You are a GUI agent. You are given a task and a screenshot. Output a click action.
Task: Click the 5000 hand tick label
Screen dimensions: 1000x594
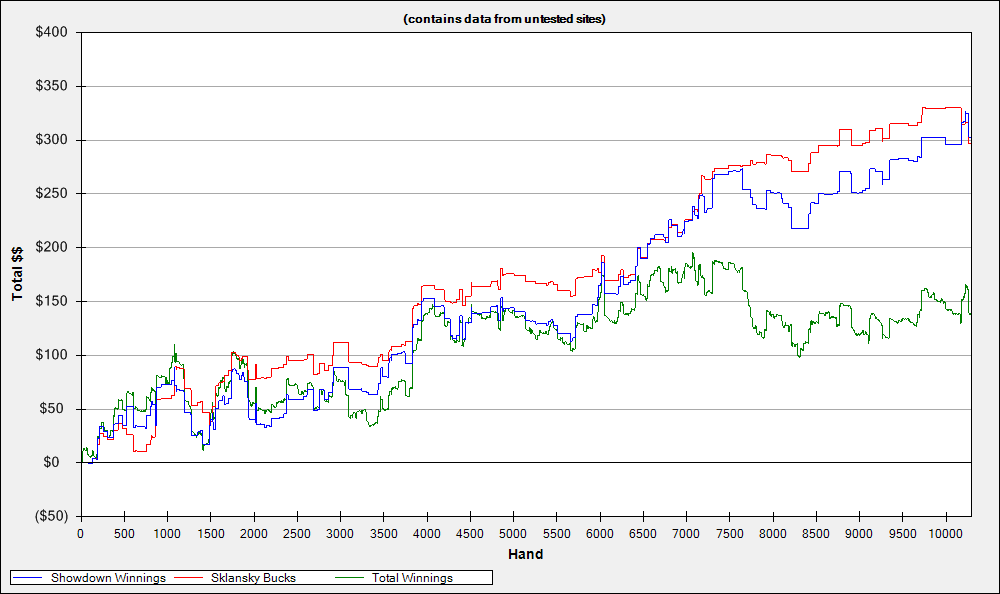(x=513, y=534)
